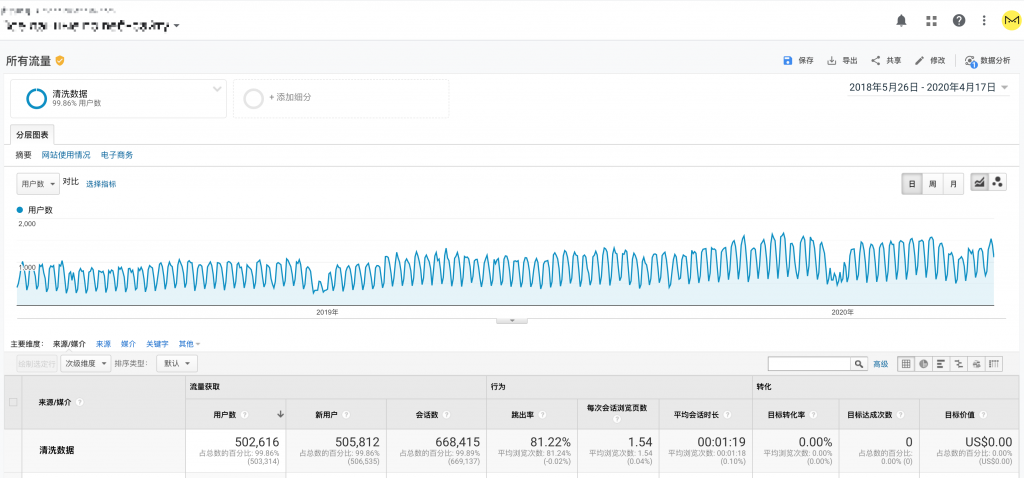The width and height of the screenshot is (1024, 478).
Task: Check the table header select-all checkbox
Action: coord(13,402)
